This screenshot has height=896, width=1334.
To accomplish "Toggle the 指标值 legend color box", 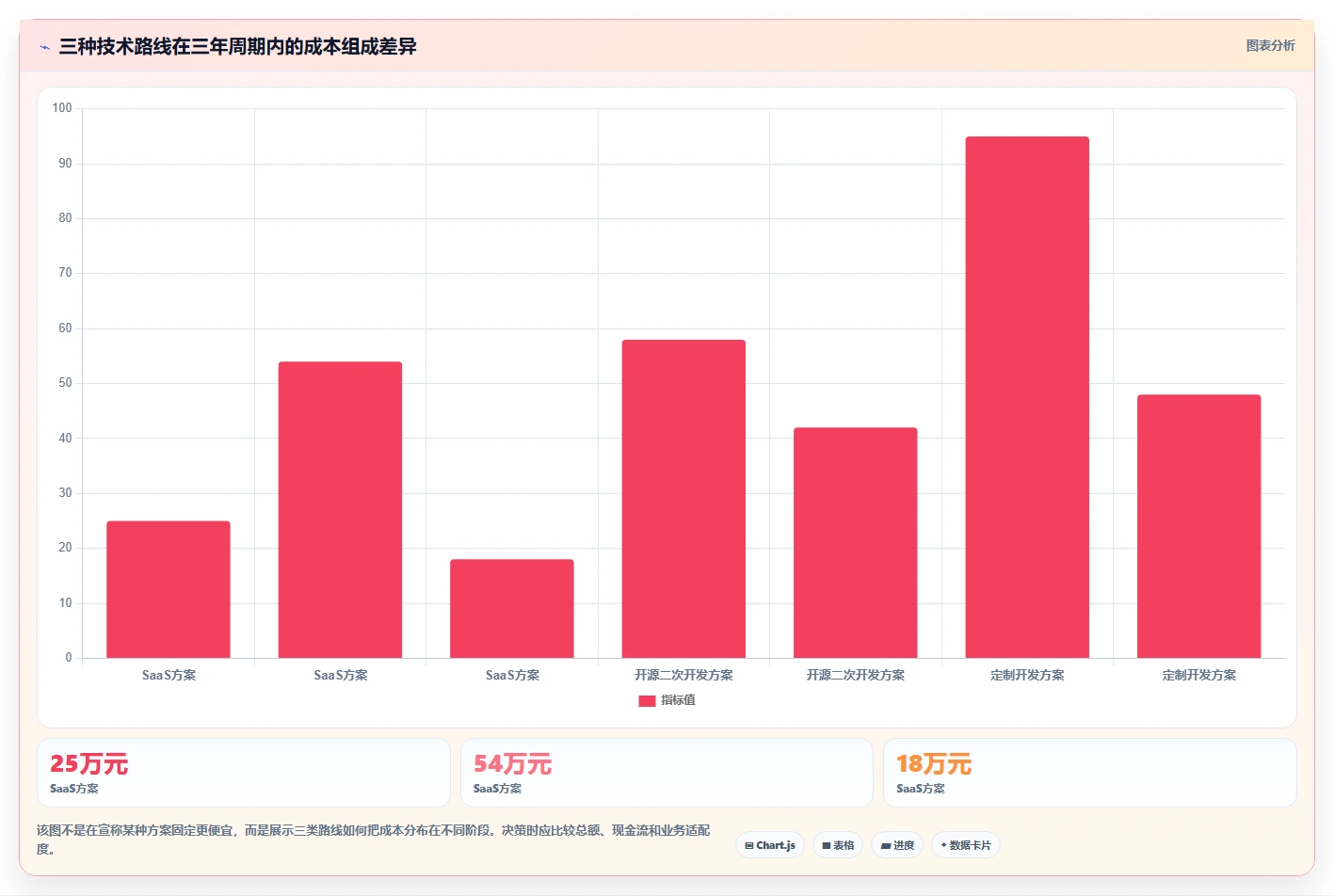I will (x=647, y=700).
